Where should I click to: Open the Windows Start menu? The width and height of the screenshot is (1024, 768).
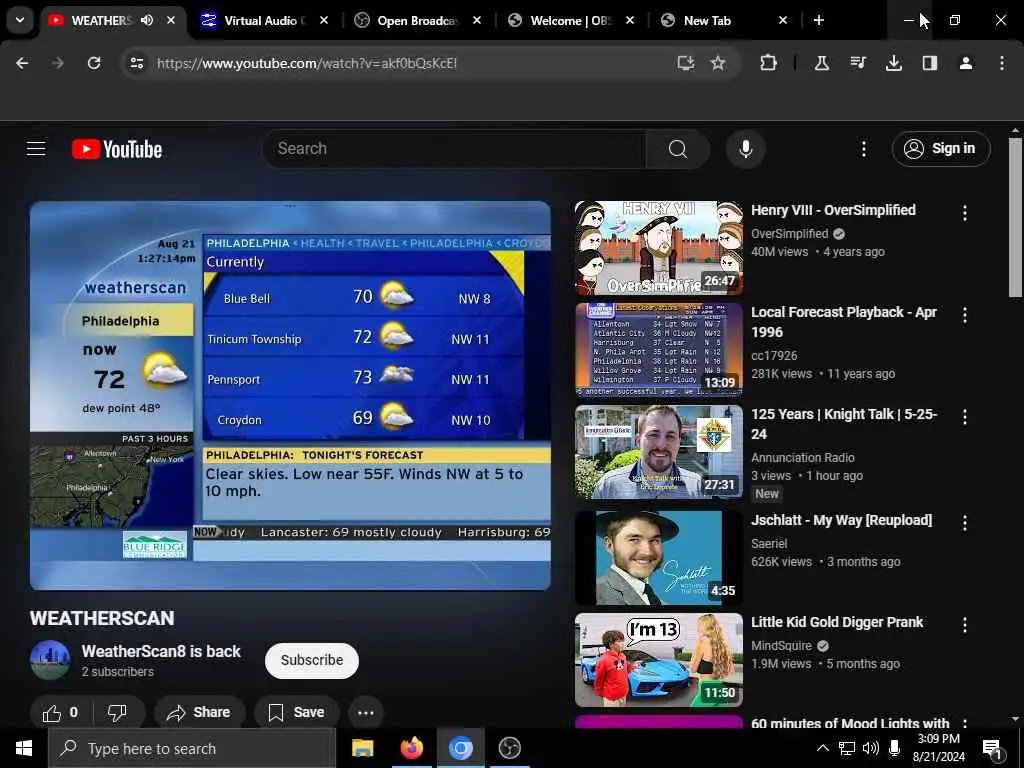coord(24,748)
